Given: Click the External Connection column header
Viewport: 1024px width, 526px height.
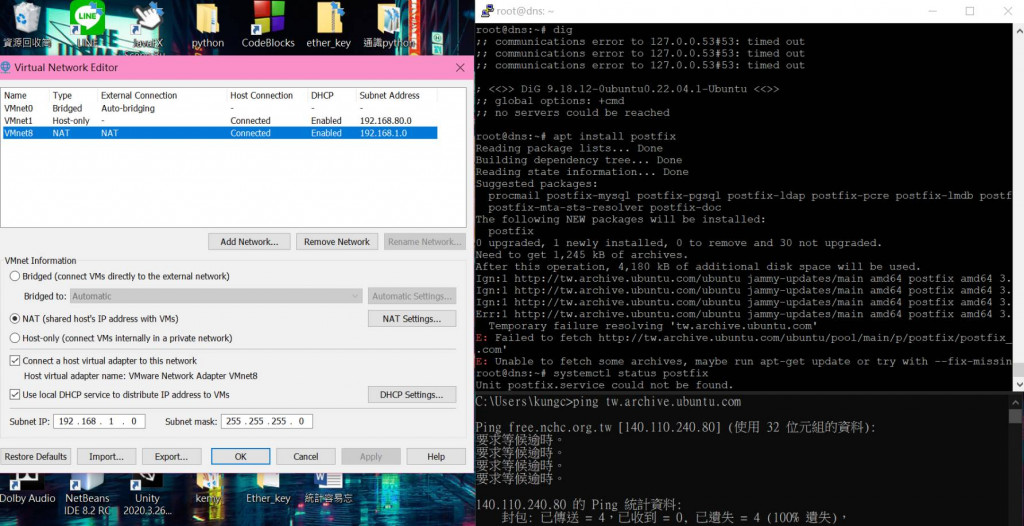Looking at the screenshot, I should [x=139, y=95].
